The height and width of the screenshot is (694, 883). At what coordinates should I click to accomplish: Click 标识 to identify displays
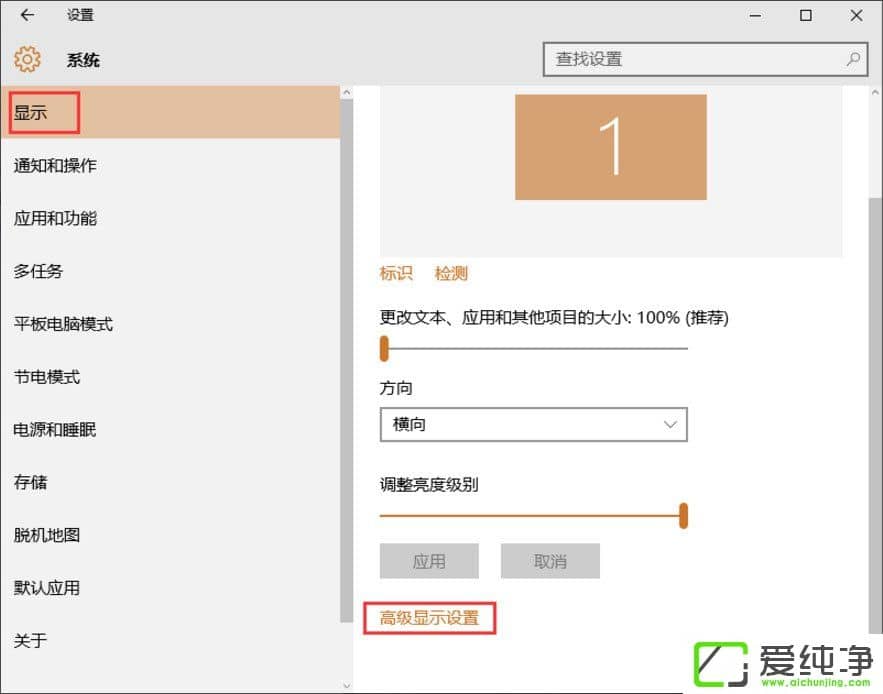point(396,273)
